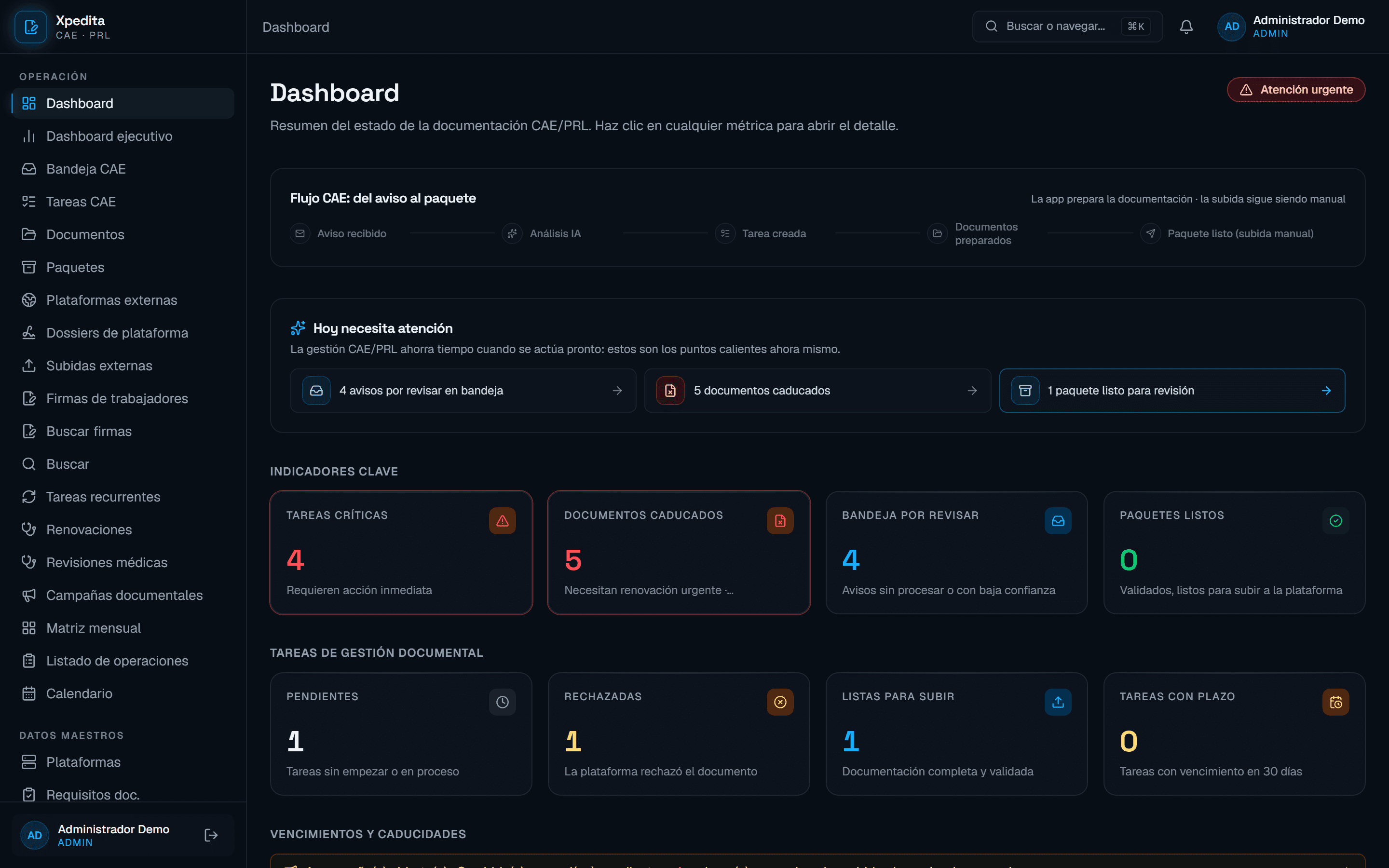Click the Tareas con plazo calendar icon

(x=1335, y=702)
